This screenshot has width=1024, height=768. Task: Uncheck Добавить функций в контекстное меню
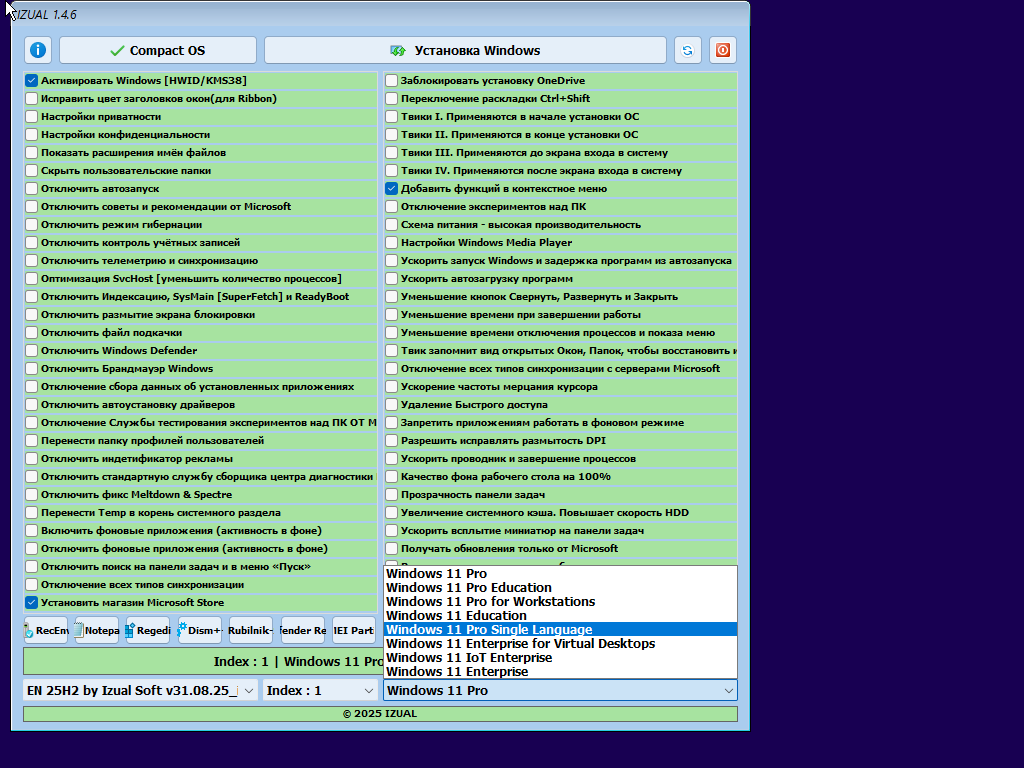pyautogui.click(x=391, y=189)
